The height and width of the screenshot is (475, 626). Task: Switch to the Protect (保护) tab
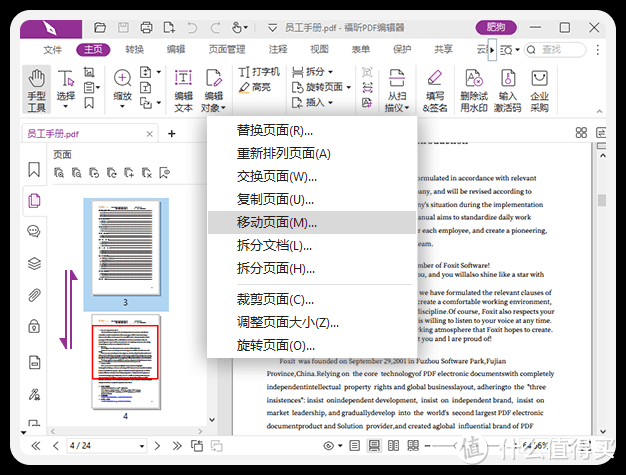pyautogui.click(x=402, y=49)
